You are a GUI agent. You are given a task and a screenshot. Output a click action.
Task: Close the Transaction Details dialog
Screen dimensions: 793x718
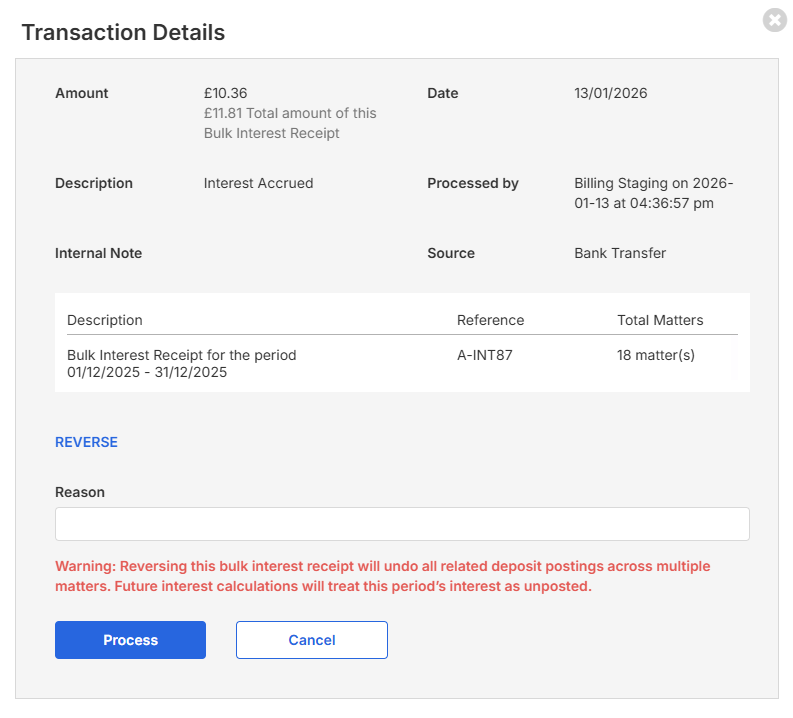(x=774, y=20)
